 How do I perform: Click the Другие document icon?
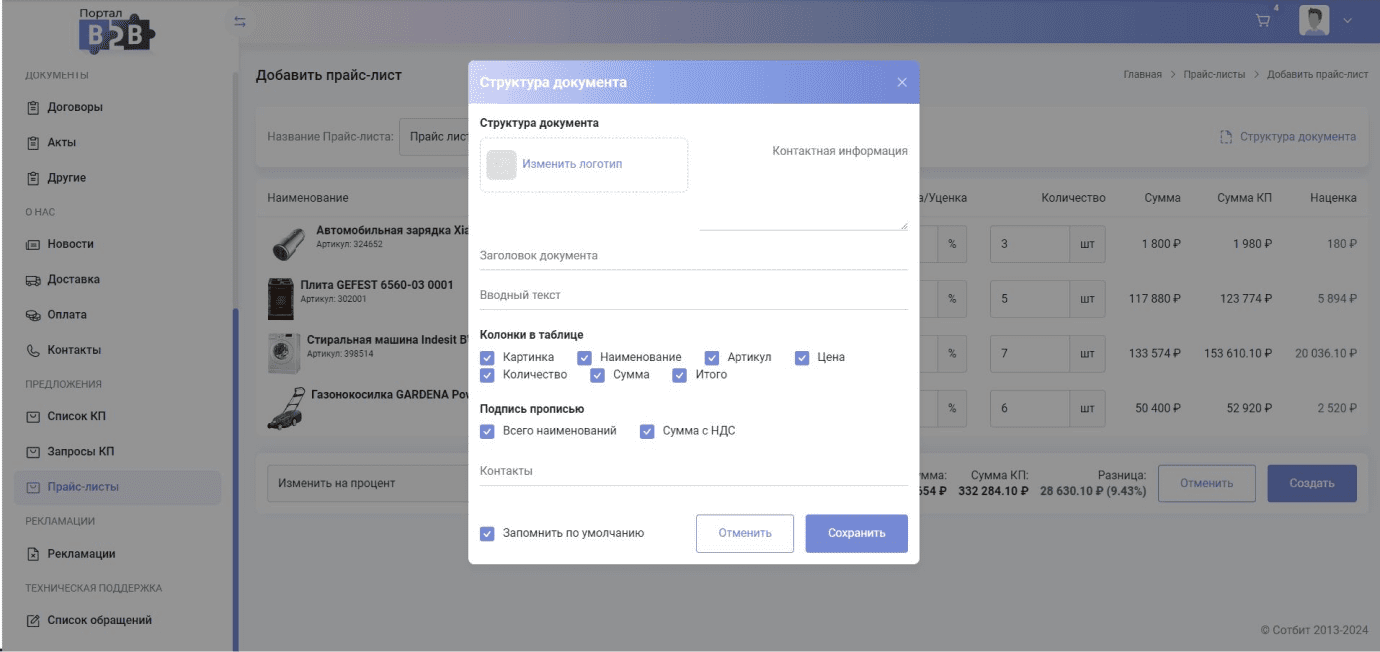[x=33, y=178]
